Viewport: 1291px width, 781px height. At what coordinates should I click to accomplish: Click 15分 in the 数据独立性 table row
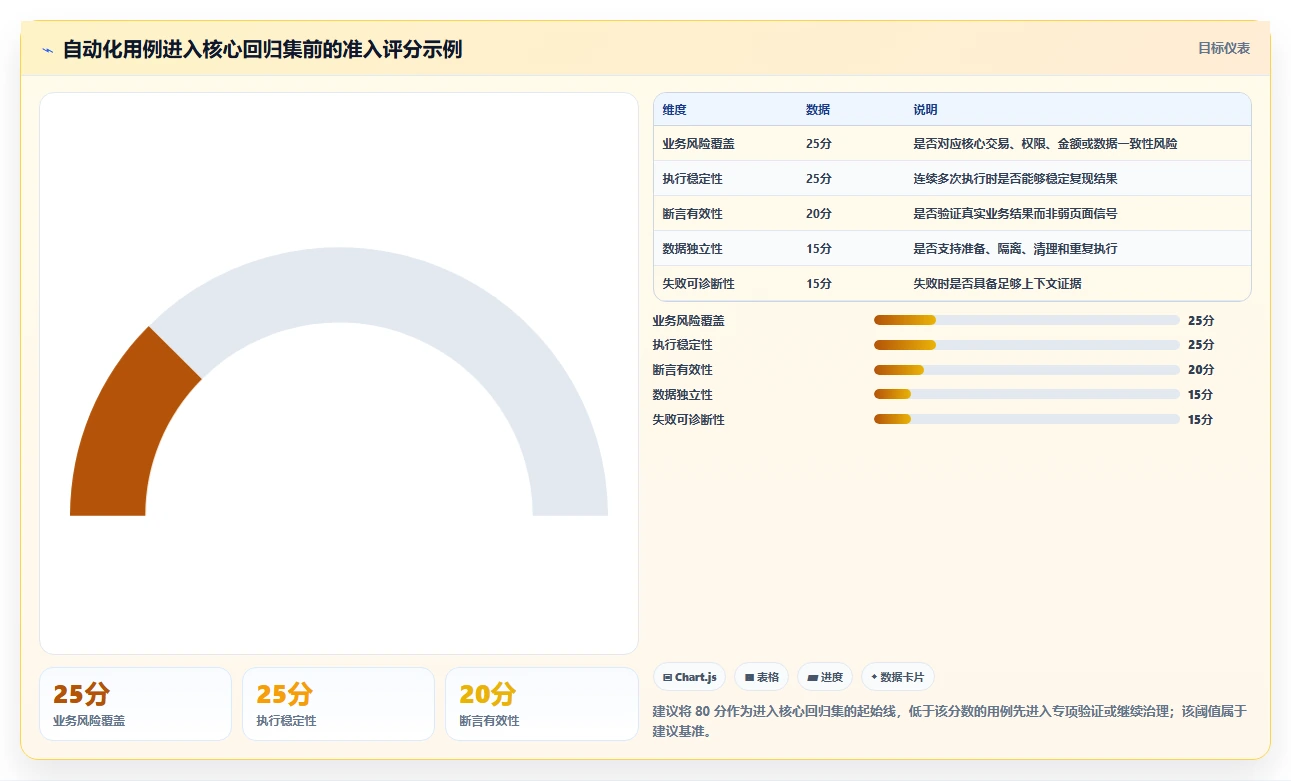point(818,249)
